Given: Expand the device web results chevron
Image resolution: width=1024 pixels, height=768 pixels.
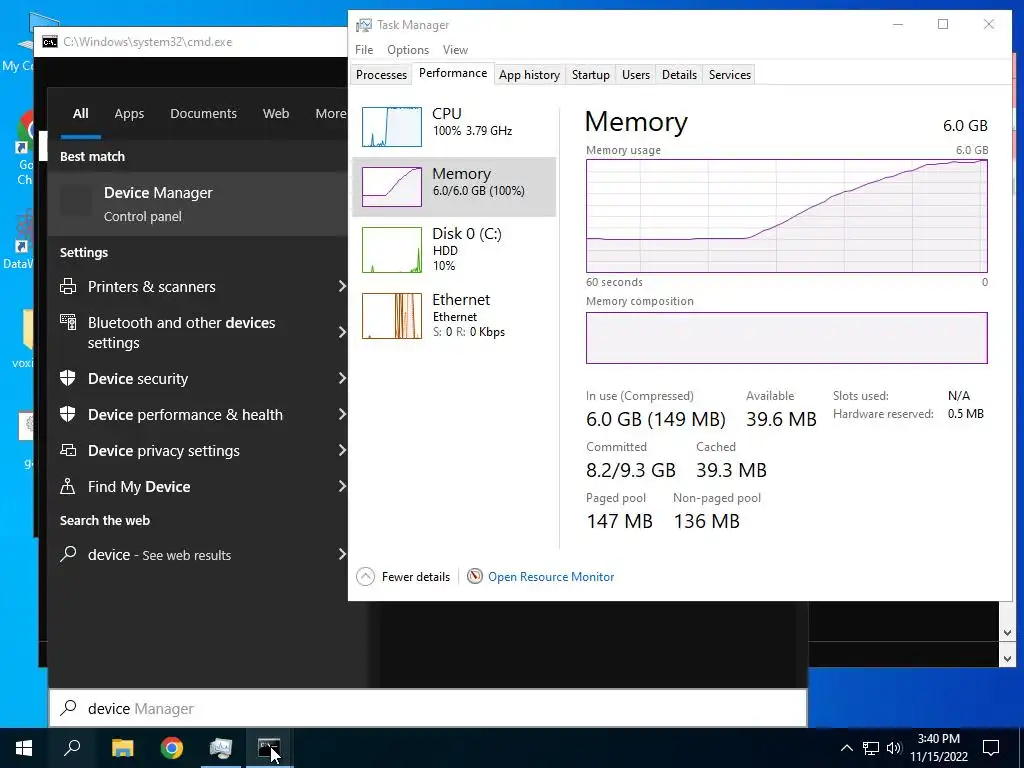Looking at the screenshot, I should 342,554.
